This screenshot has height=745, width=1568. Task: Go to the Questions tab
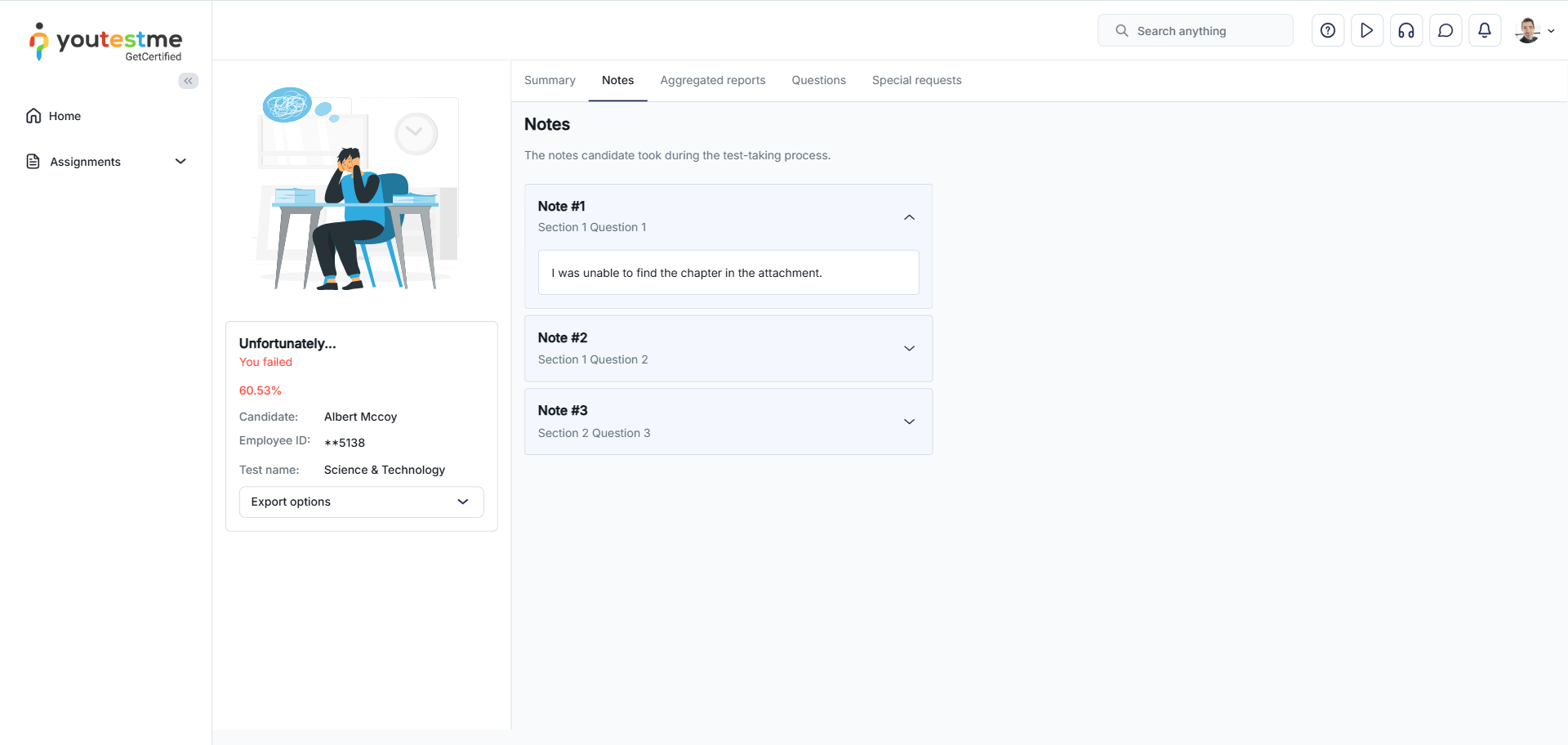click(818, 80)
